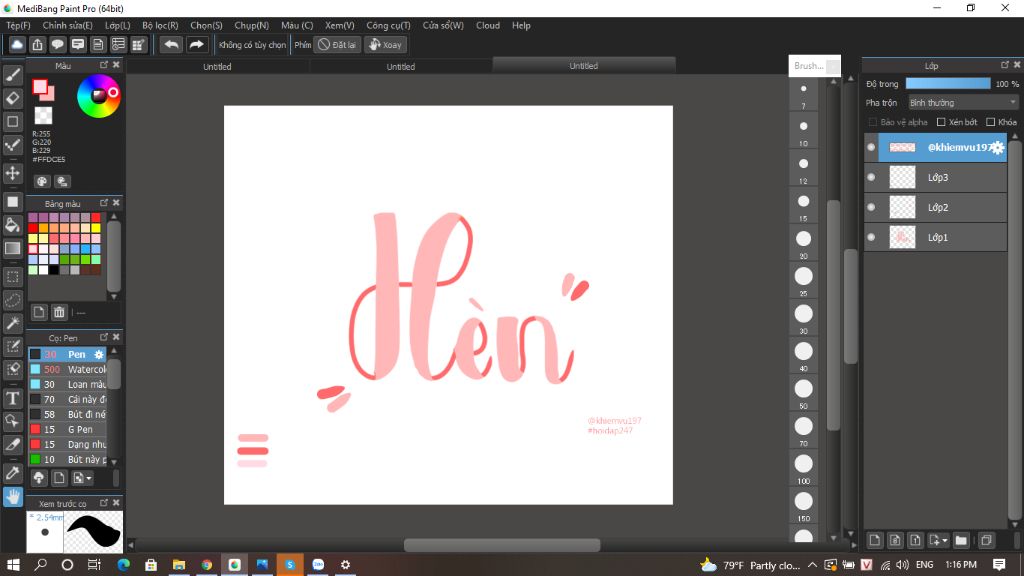
Task: Open layer settings gear for @khiemvu197
Action: tap(997, 148)
